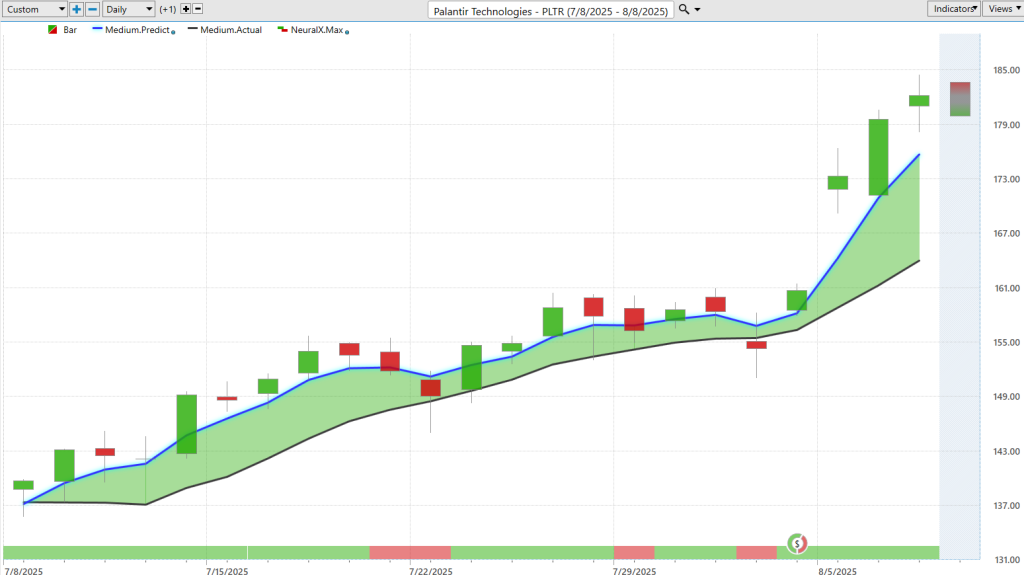Click the dollar sign earnings marker
The width and height of the screenshot is (1024, 575).
[797, 543]
